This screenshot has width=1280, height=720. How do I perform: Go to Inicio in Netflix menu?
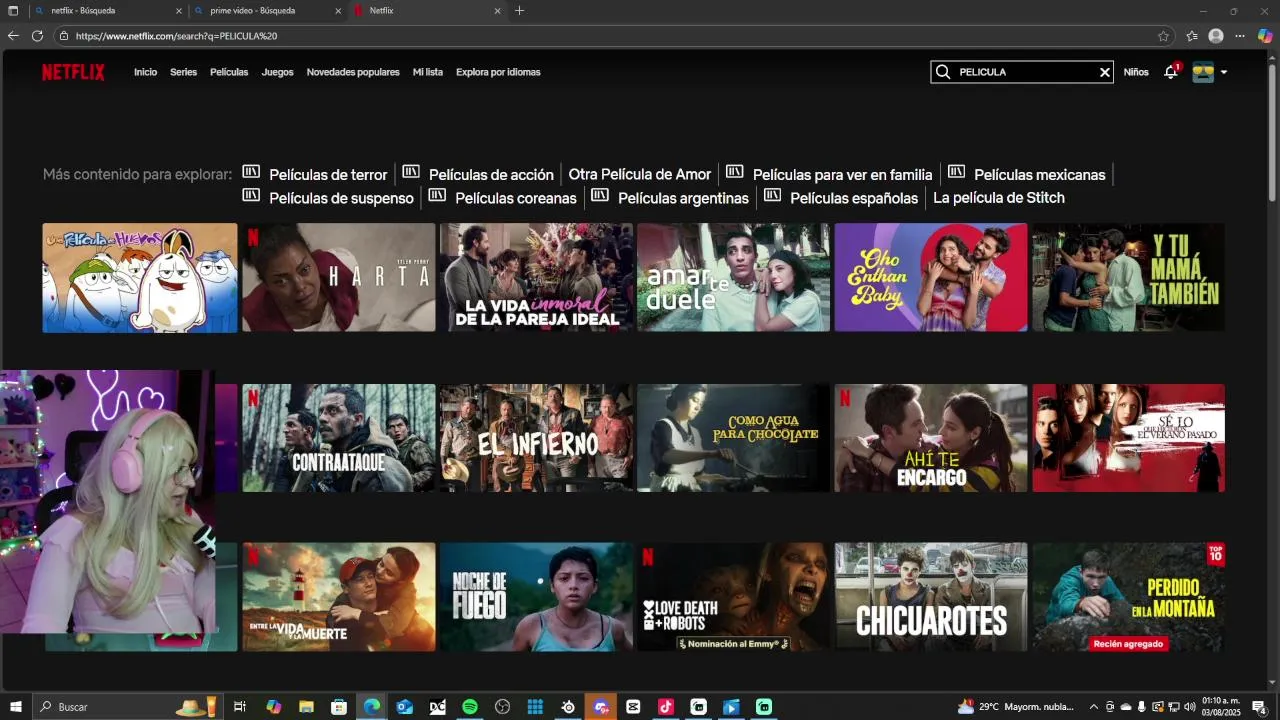pyautogui.click(x=146, y=72)
